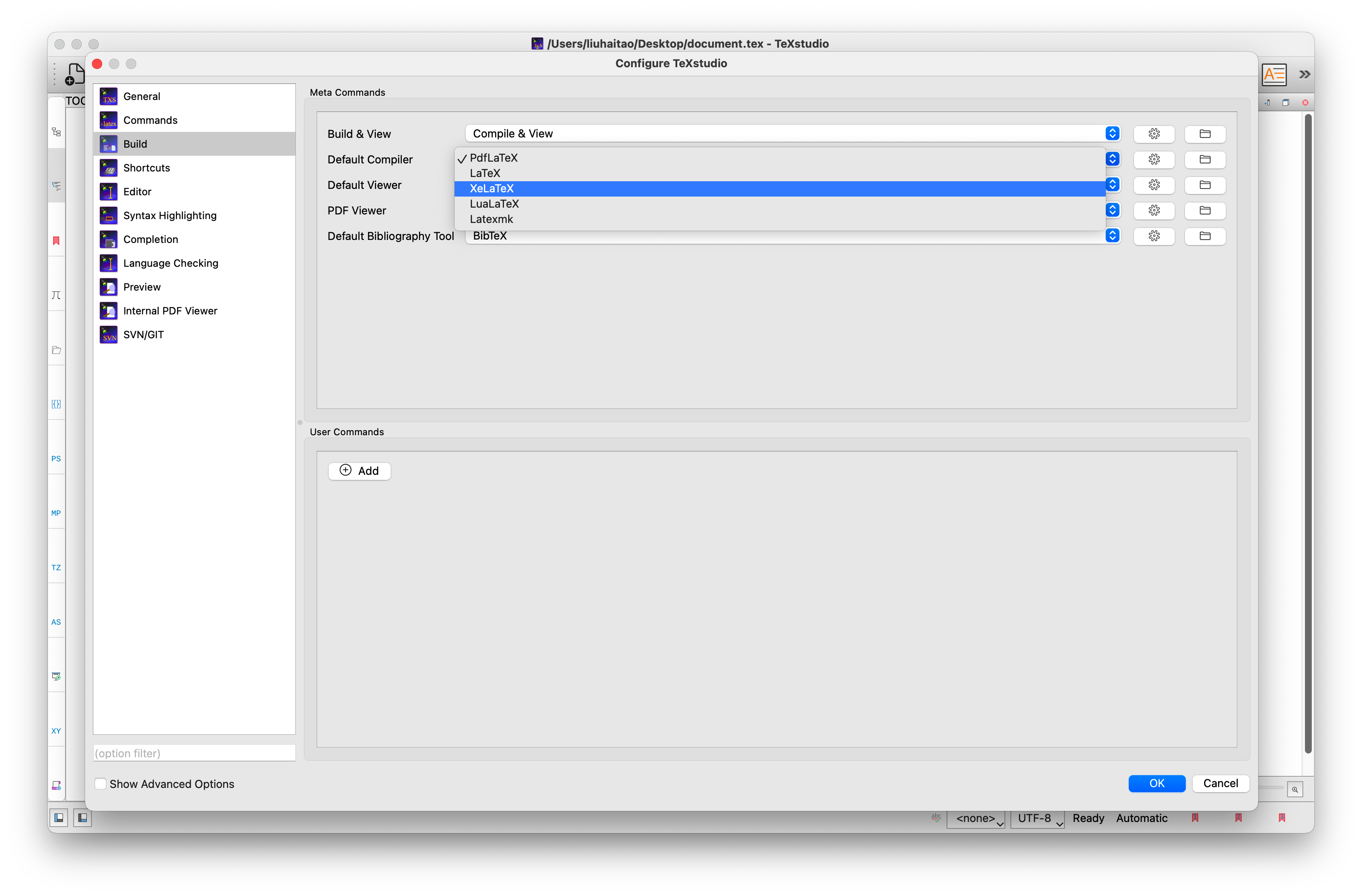The image size is (1362, 896).
Task: Browse folder for Build & View command
Action: [1205, 134]
